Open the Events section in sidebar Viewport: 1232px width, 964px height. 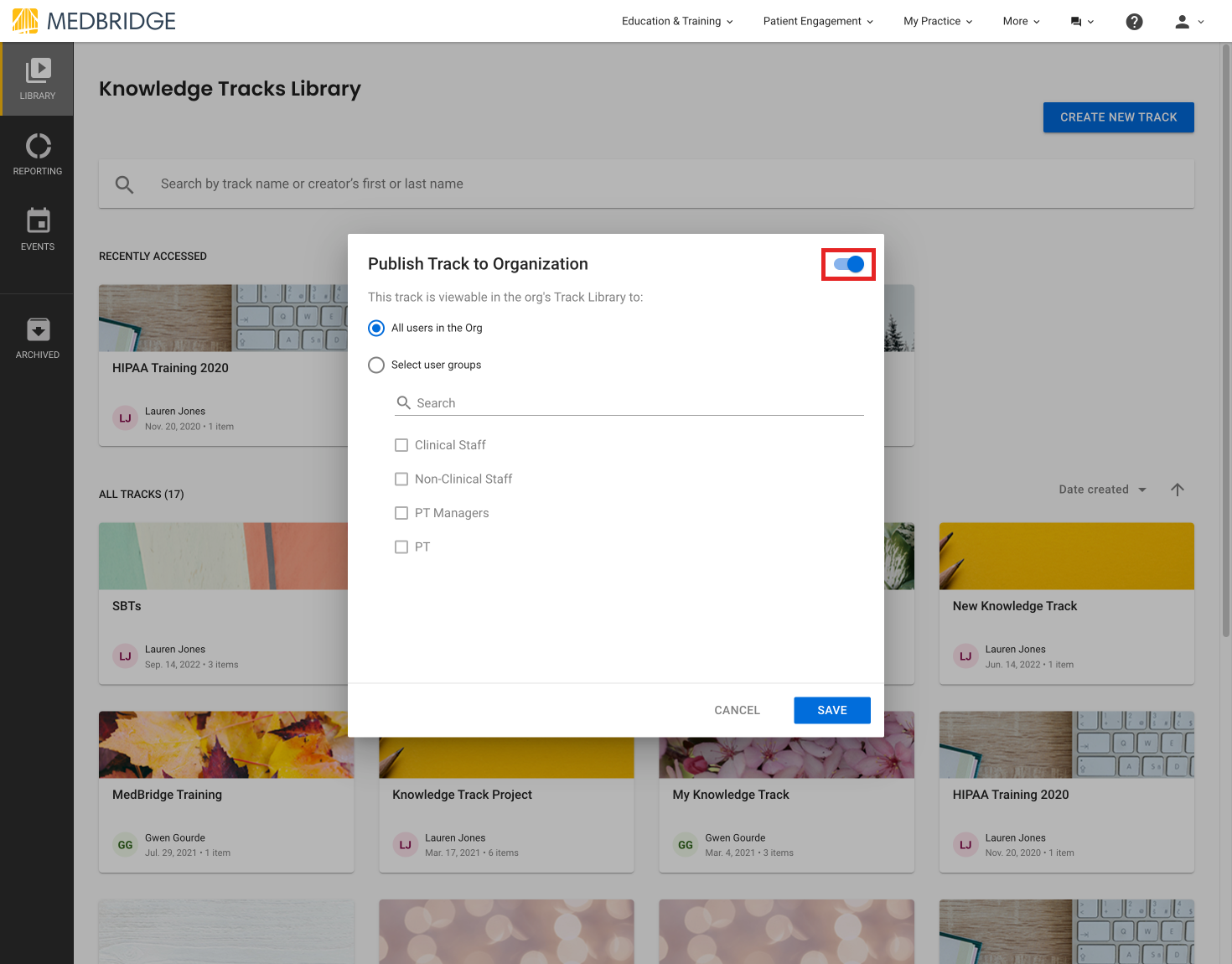[37, 229]
